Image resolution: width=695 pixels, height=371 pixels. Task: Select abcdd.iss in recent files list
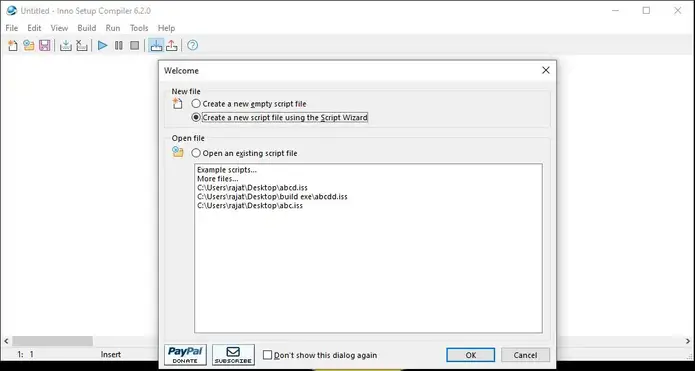tap(272, 197)
